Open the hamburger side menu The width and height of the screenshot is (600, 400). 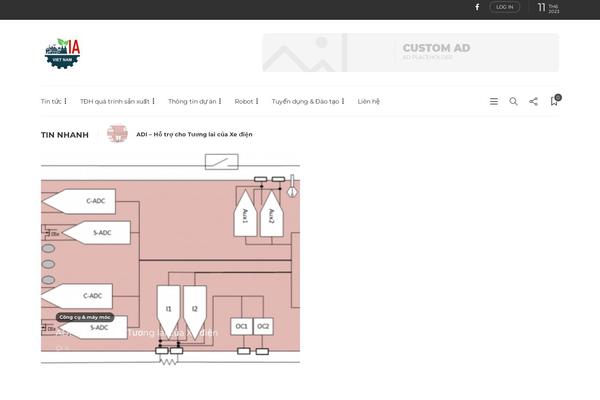(x=494, y=101)
